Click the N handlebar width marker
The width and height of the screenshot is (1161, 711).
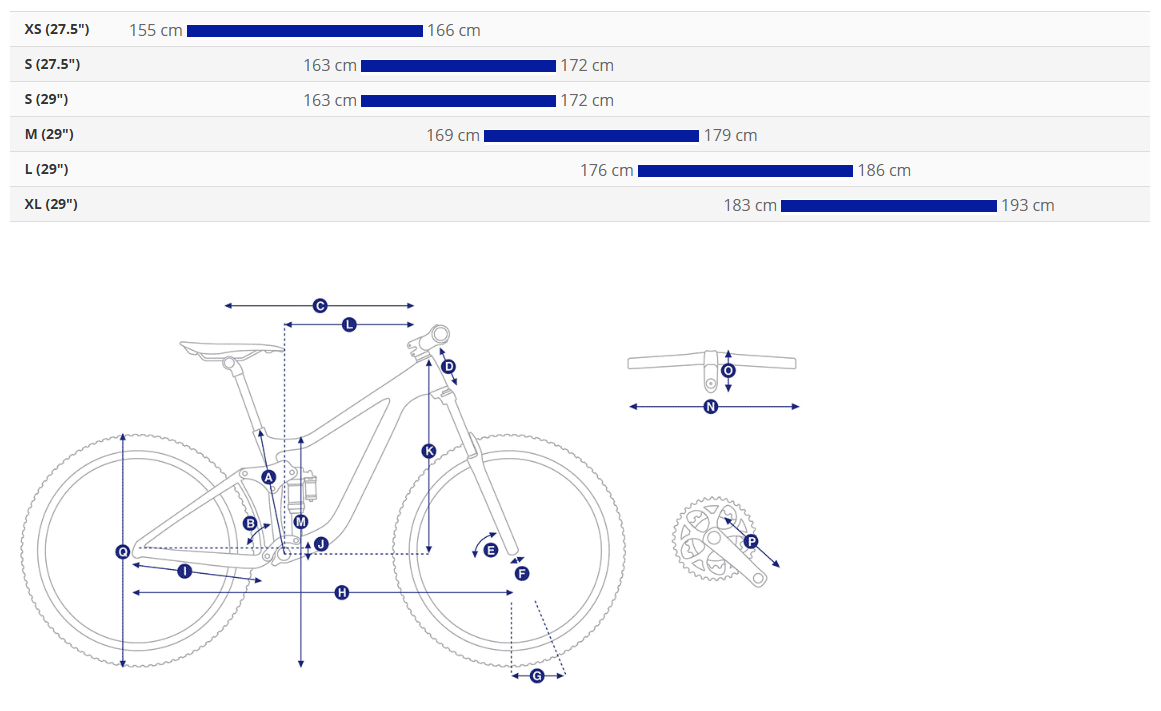(711, 407)
